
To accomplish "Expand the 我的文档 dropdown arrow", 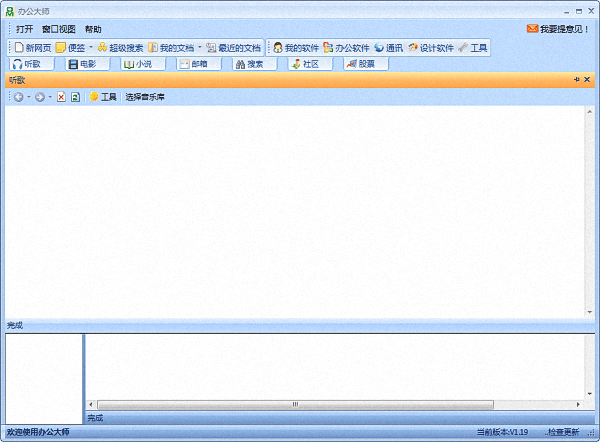I will click(199, 47).
